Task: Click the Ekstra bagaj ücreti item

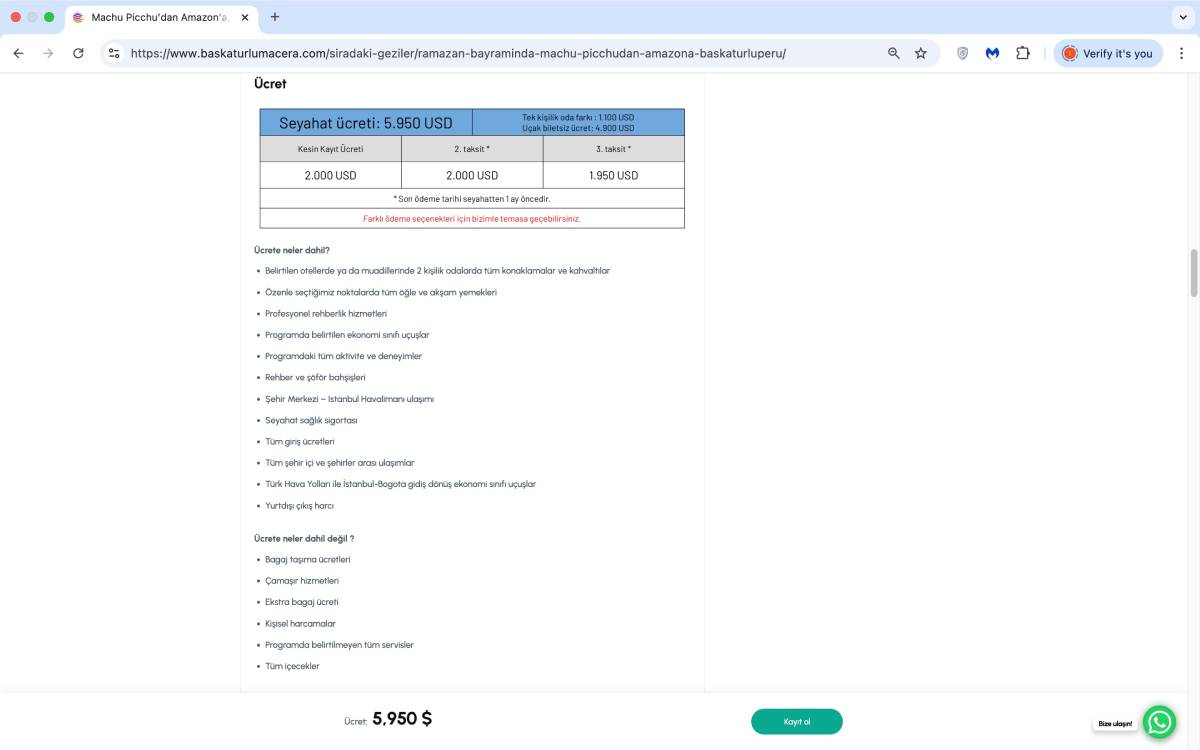Action: (302, 602)
